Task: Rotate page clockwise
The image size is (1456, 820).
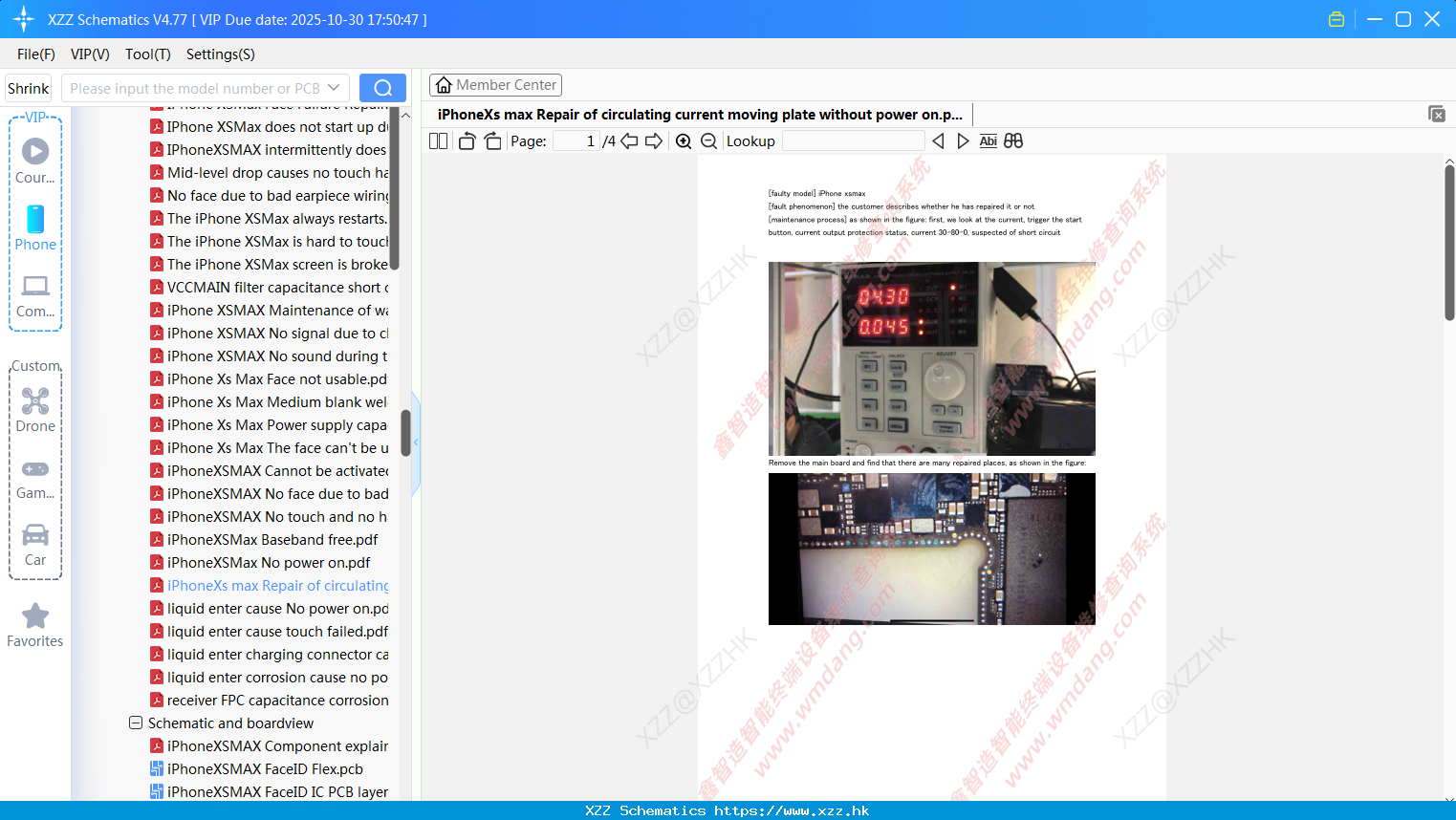Action: [492, 140]
